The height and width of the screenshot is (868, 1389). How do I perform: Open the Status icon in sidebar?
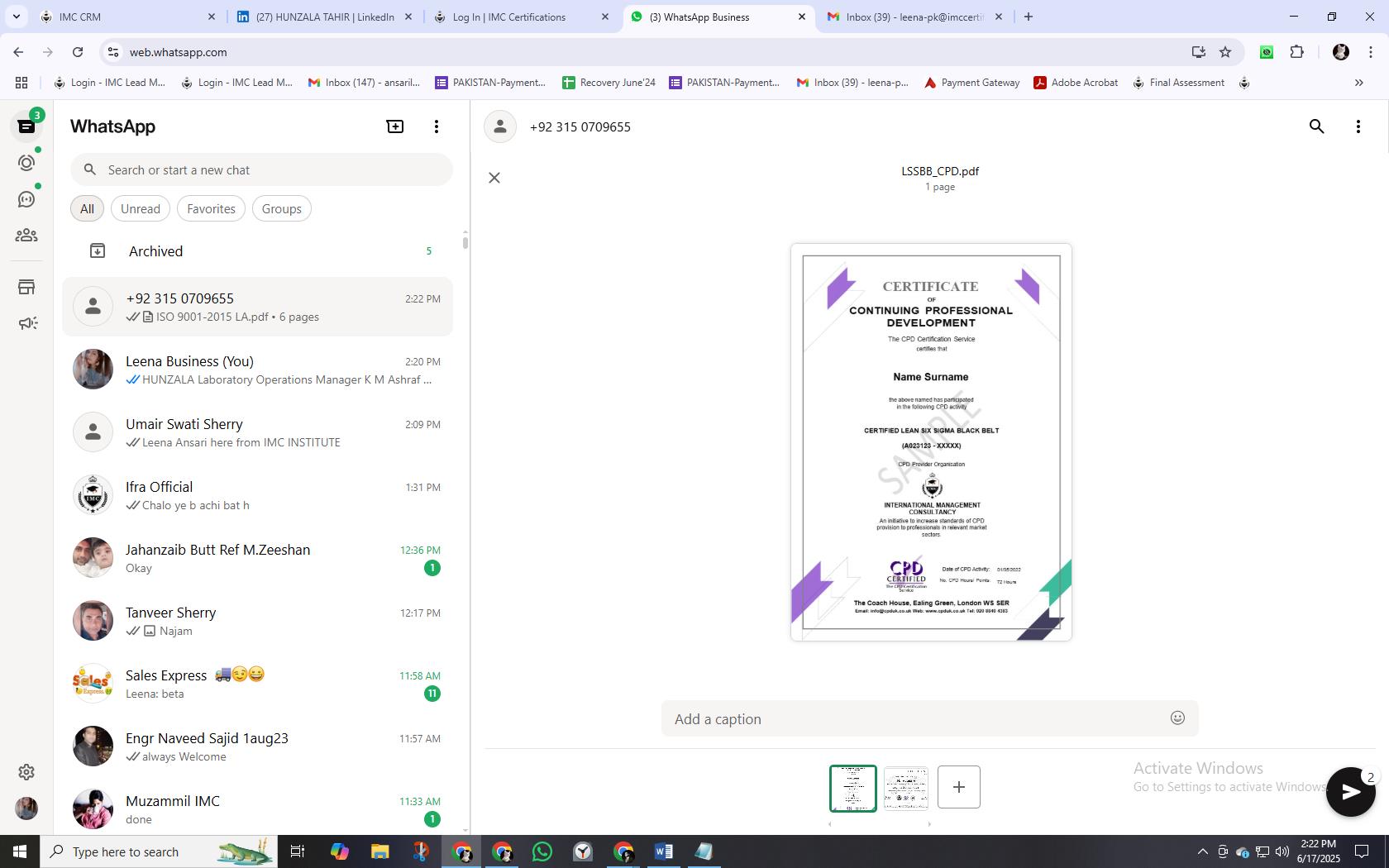(x=26, y=163)
